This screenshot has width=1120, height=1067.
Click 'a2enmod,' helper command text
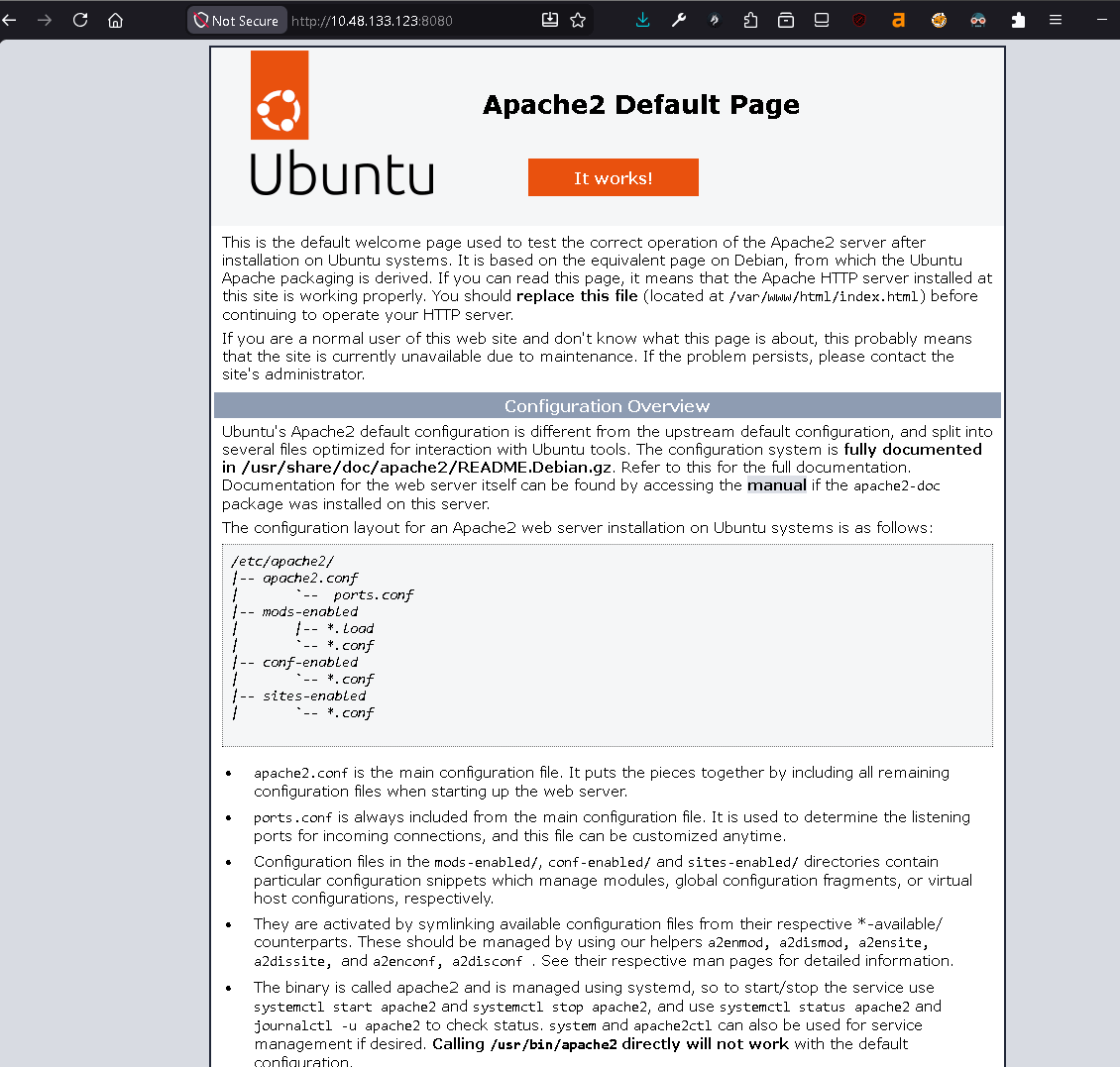pos(739,942)
